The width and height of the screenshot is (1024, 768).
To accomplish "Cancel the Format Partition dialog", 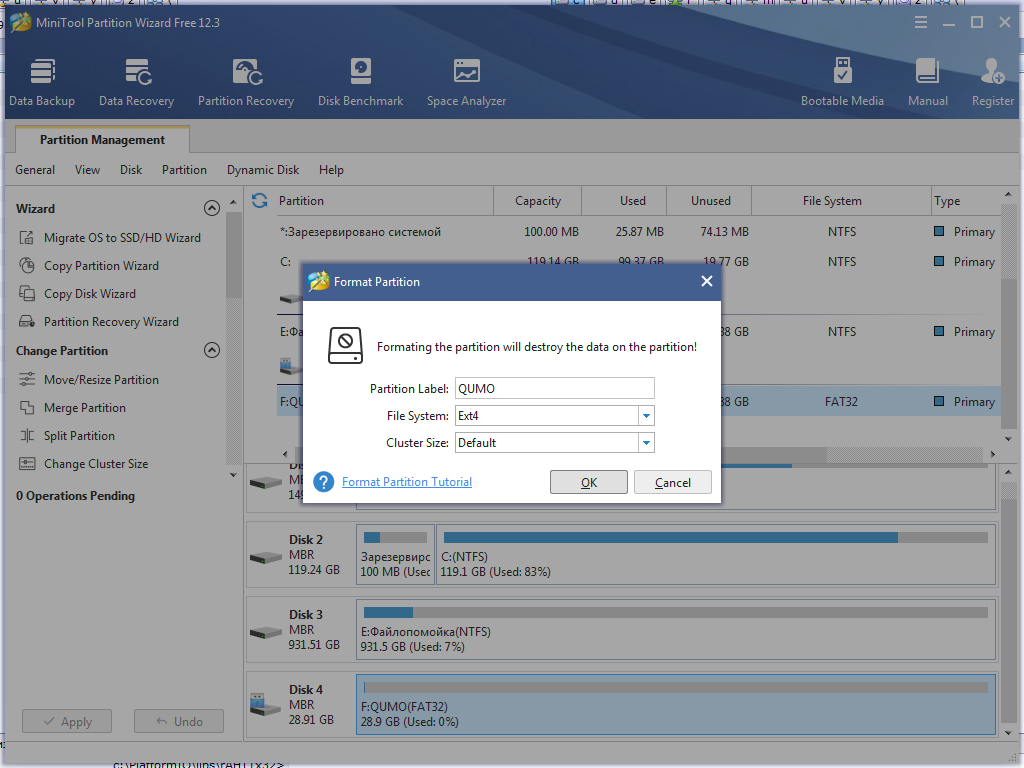I will [x=673, y=483].
